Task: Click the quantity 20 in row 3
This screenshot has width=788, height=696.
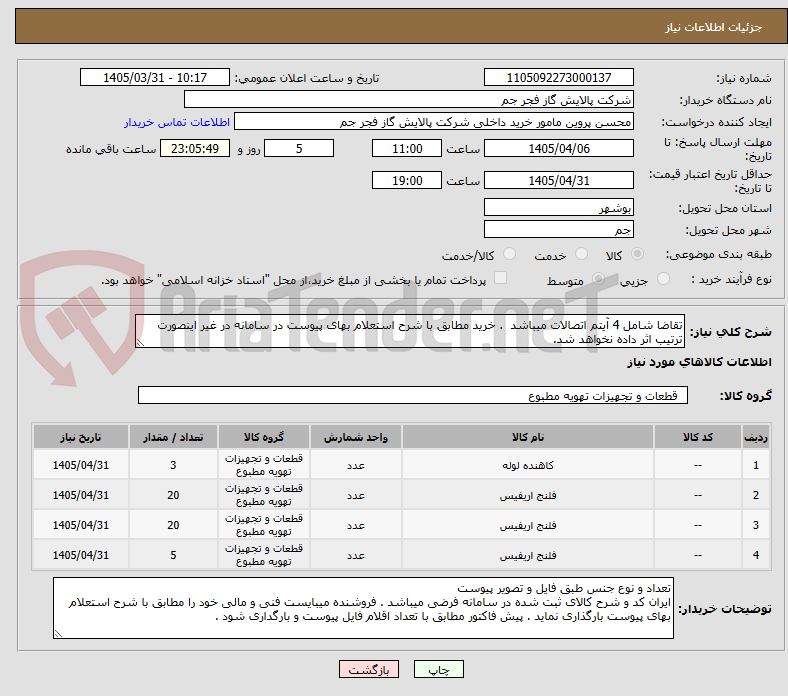Action: 173,525
